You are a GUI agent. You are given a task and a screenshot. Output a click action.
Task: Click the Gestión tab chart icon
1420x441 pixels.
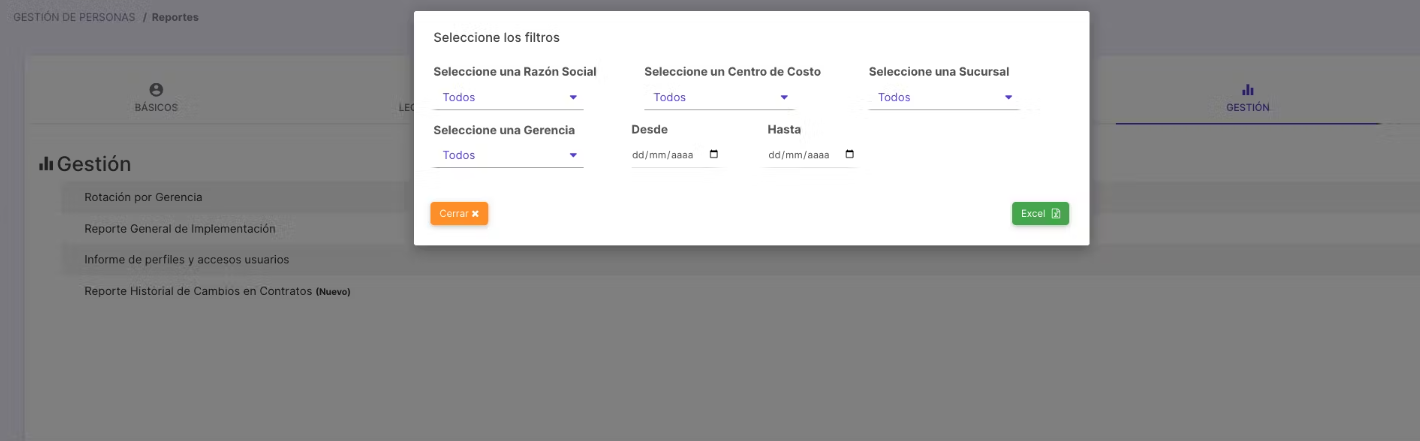coord(1248,90)
